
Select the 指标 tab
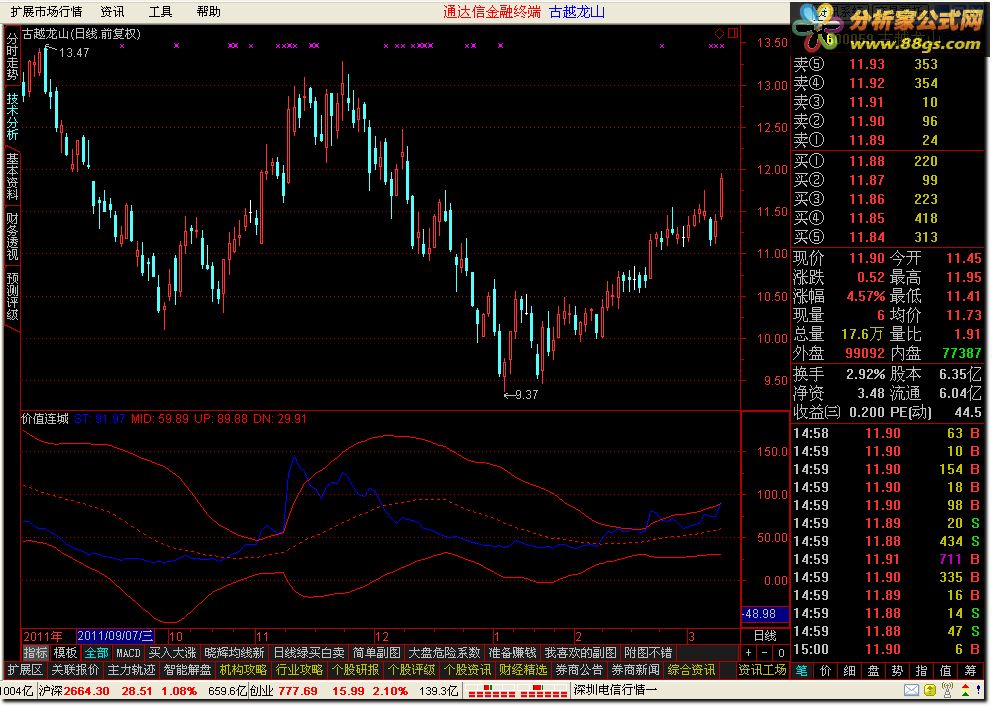[x=35, y=653]
